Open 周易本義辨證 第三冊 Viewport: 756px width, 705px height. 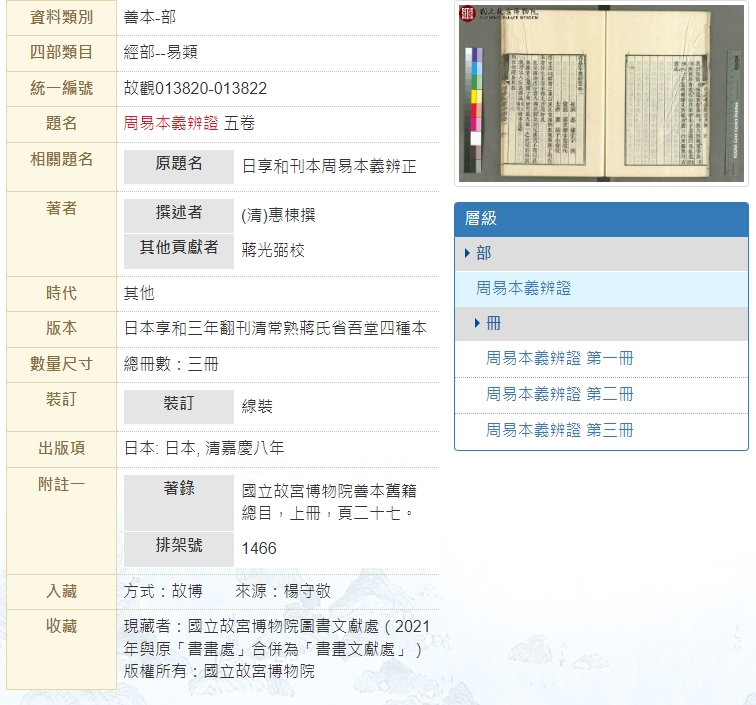559,430
